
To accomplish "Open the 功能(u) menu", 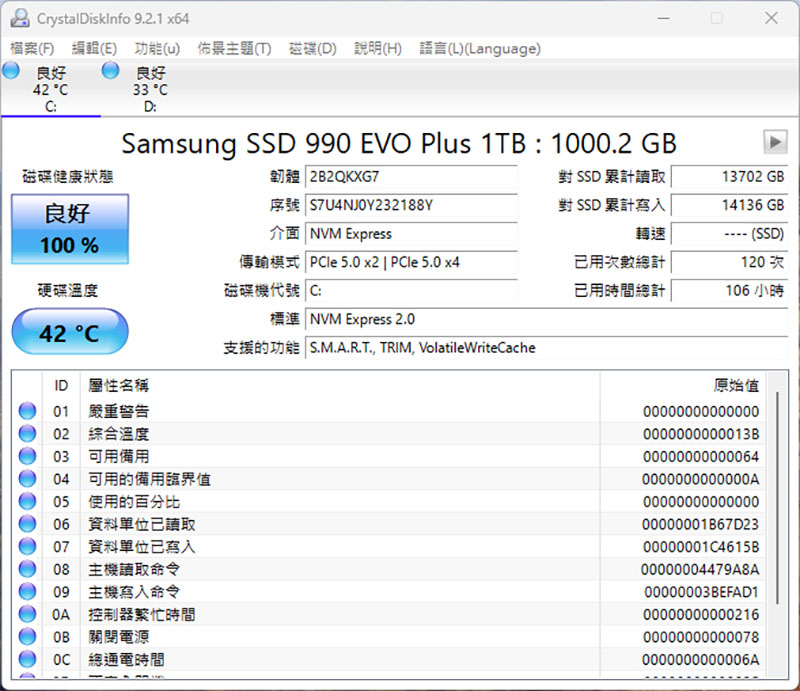I will pyautogui.click(x=157, y=48).
